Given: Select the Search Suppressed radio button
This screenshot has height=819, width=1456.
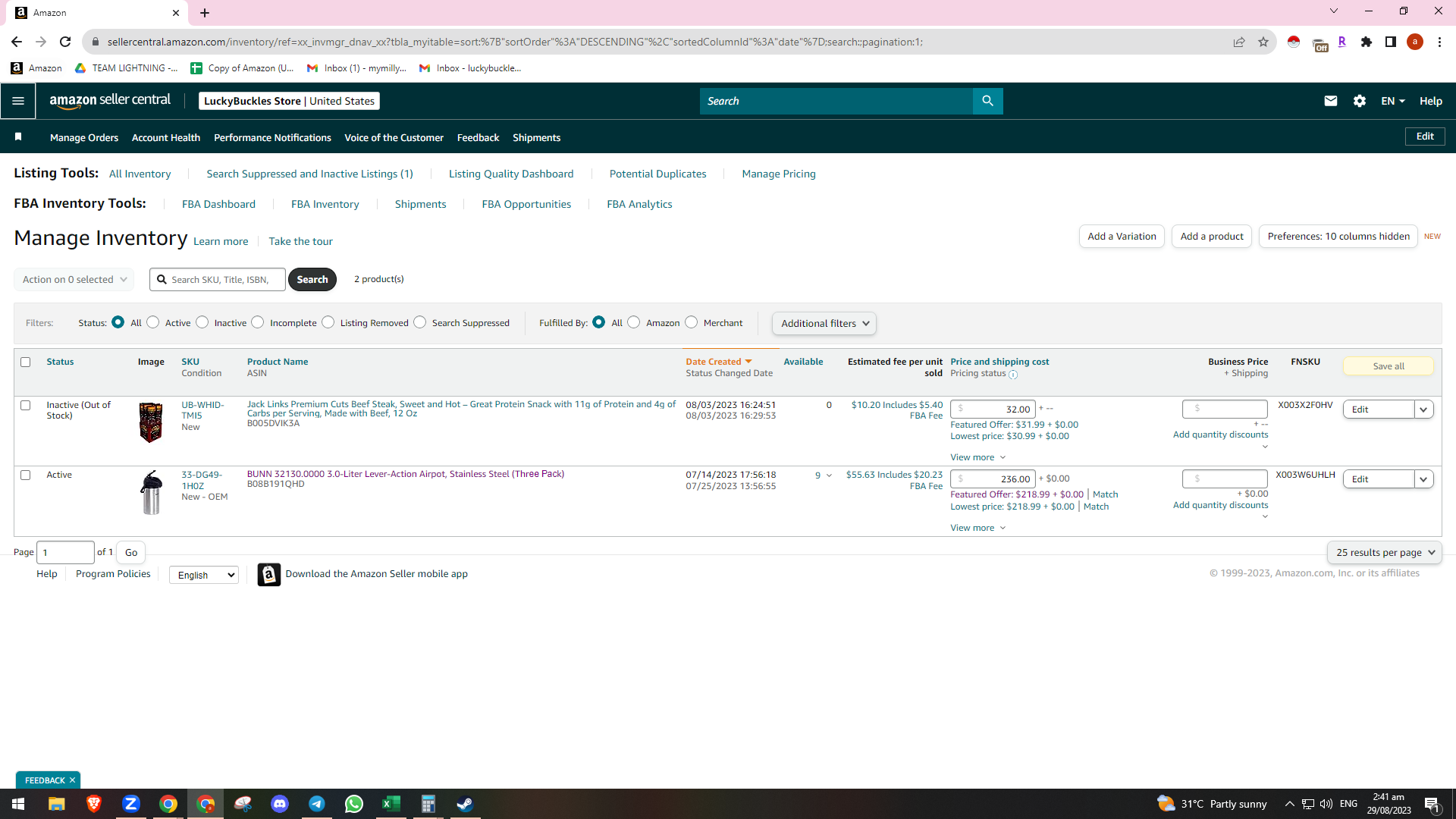Looking at the screenshot, I should click(420, 322).
